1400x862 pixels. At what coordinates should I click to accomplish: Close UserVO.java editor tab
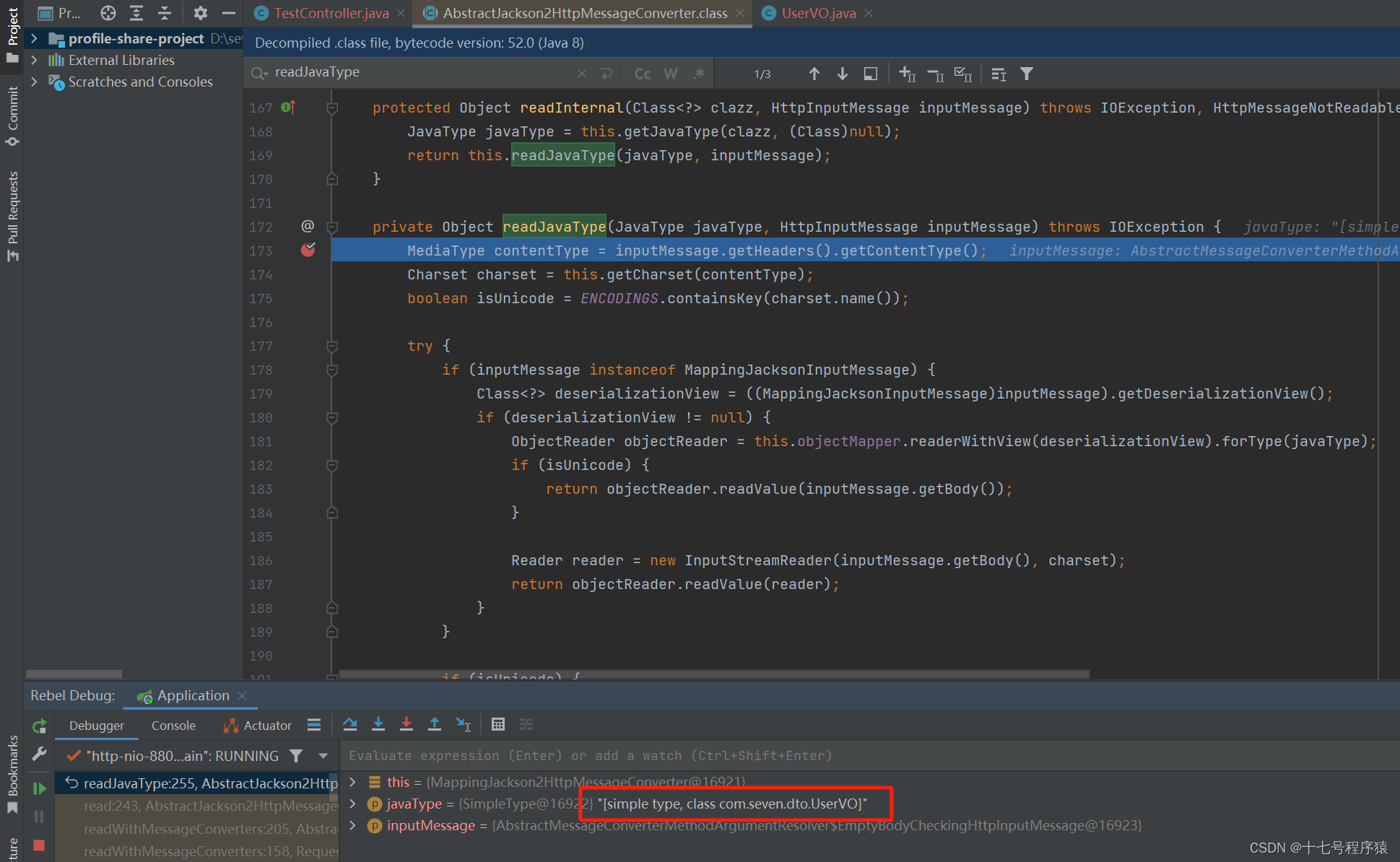[869, 13]
